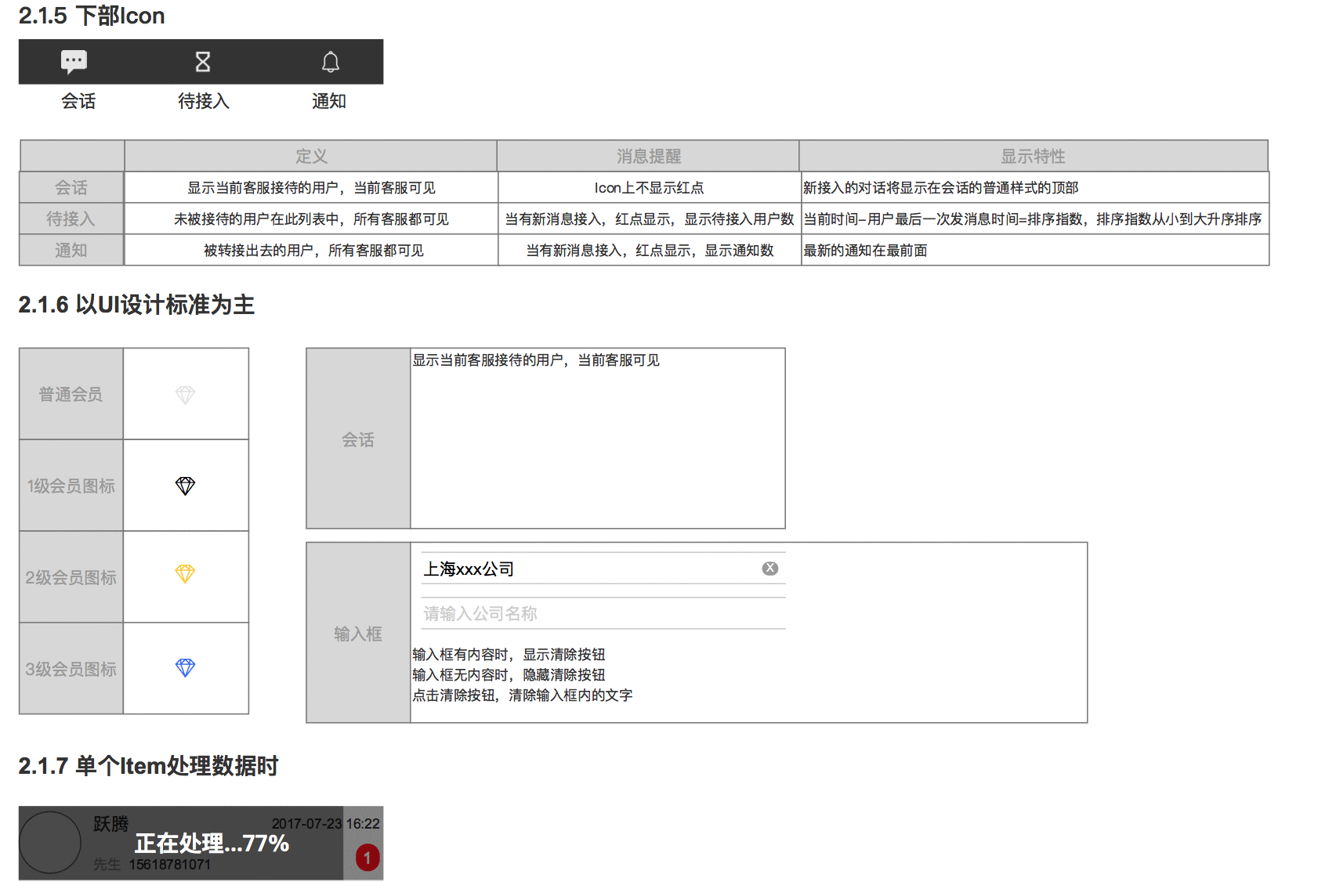The width and height of the screenshot is (1318, 896).
Task: Click the 消息提醒 column header
Action: [649, 156]
